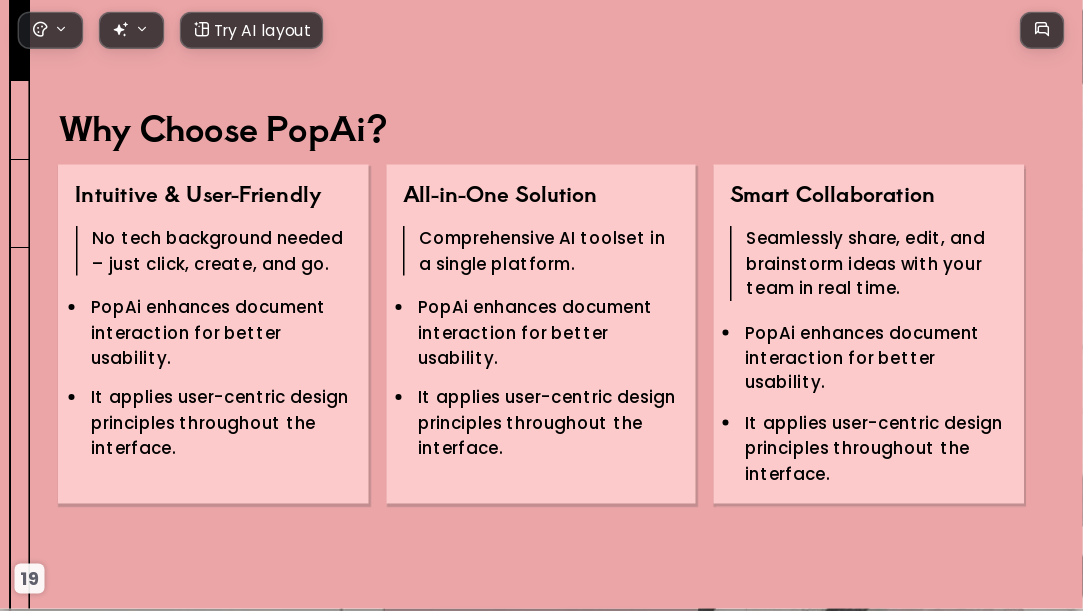
Task: Select the 'Why Choose PopAi?' title
Action: click(x=223, y=130)
